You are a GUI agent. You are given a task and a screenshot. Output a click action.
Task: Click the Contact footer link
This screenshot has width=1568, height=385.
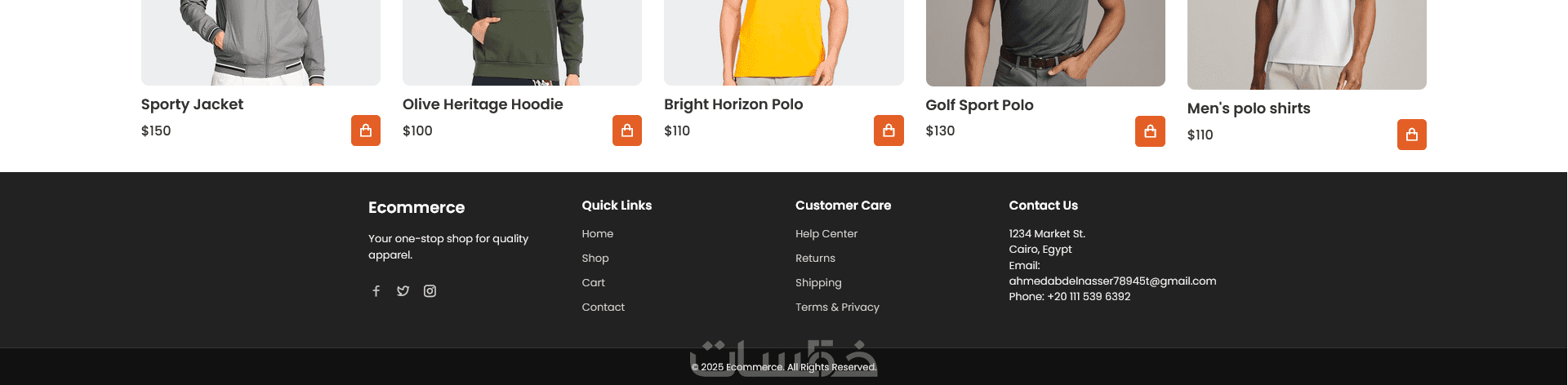(603, 308)
